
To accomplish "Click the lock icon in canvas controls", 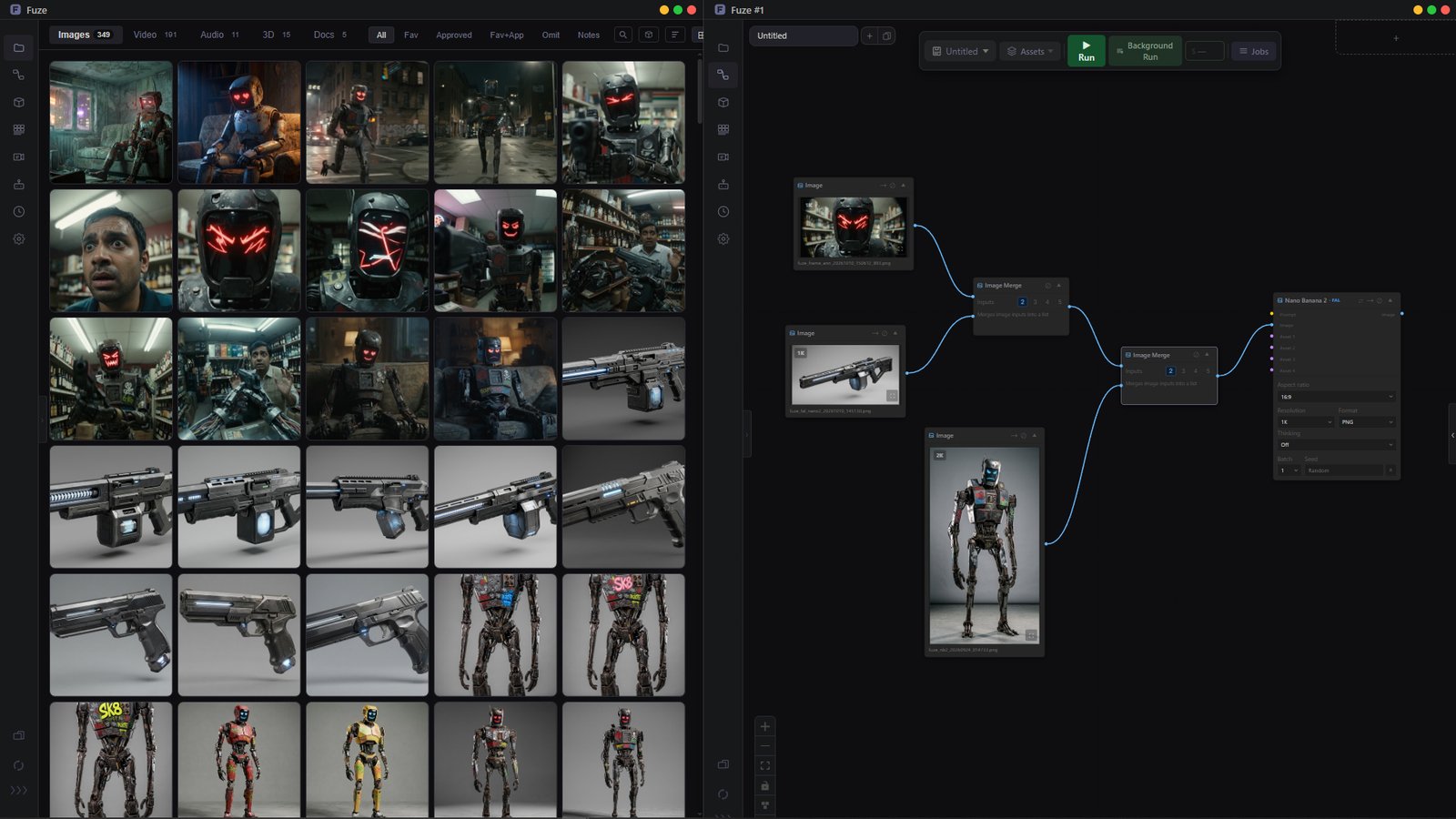I will [765, 785].
